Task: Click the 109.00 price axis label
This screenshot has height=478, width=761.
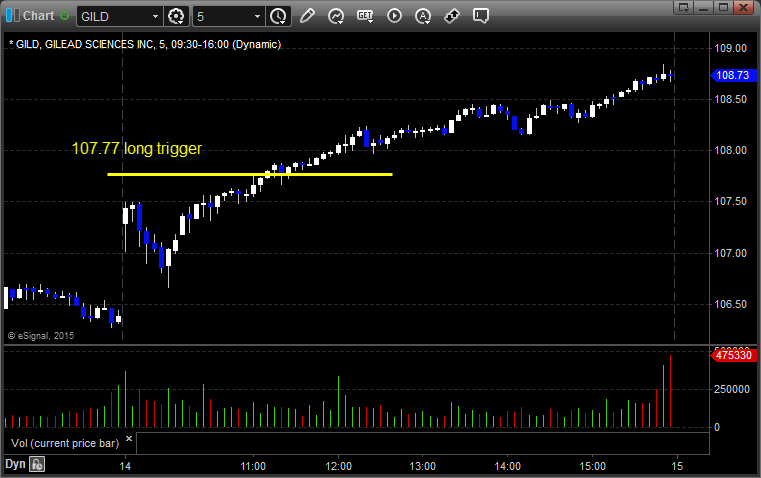Action: pos(730,49)
